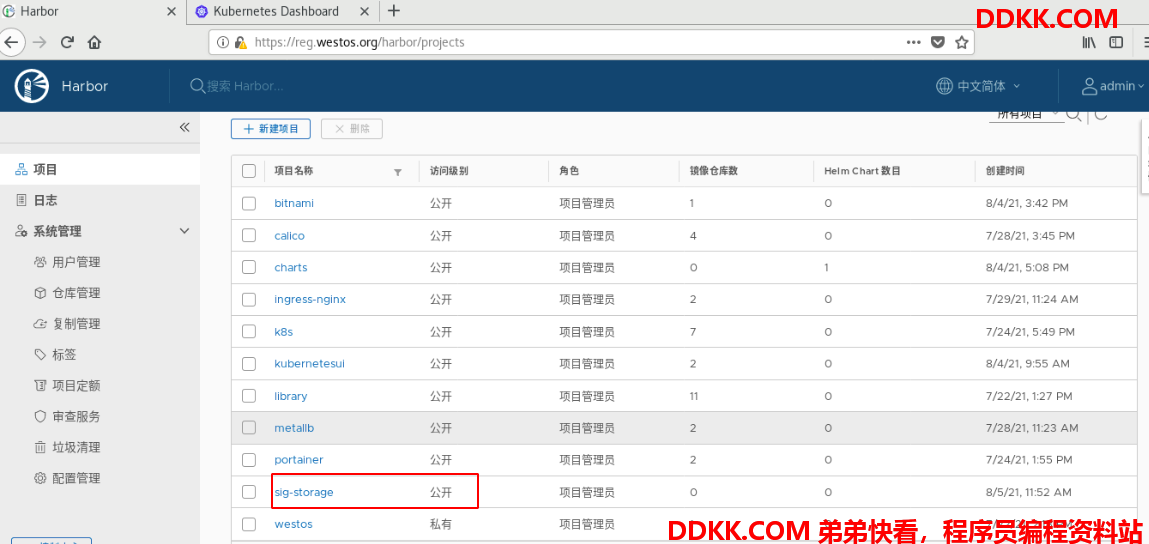
Task: Click the project search magnifier icon
Action: pos(1074,114)
